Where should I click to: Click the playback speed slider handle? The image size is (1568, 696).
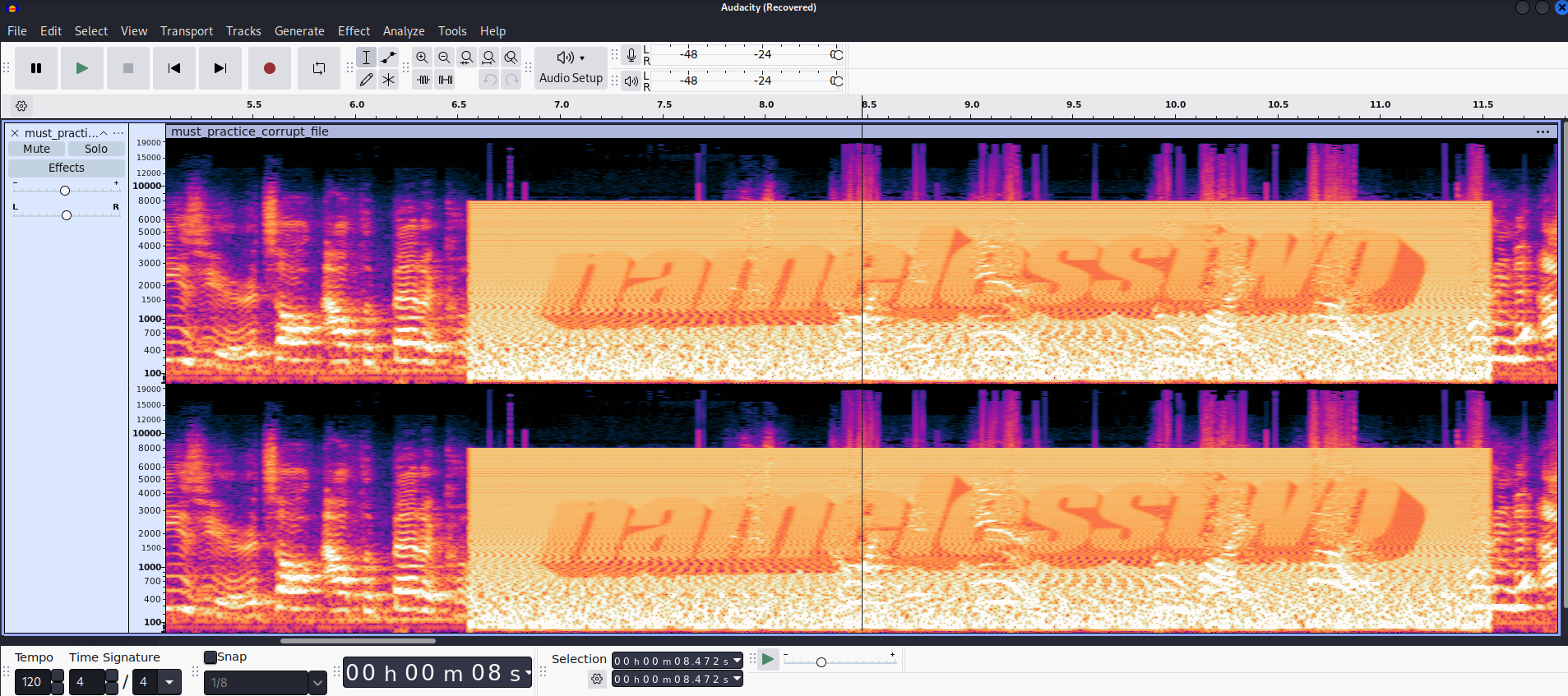821,661
